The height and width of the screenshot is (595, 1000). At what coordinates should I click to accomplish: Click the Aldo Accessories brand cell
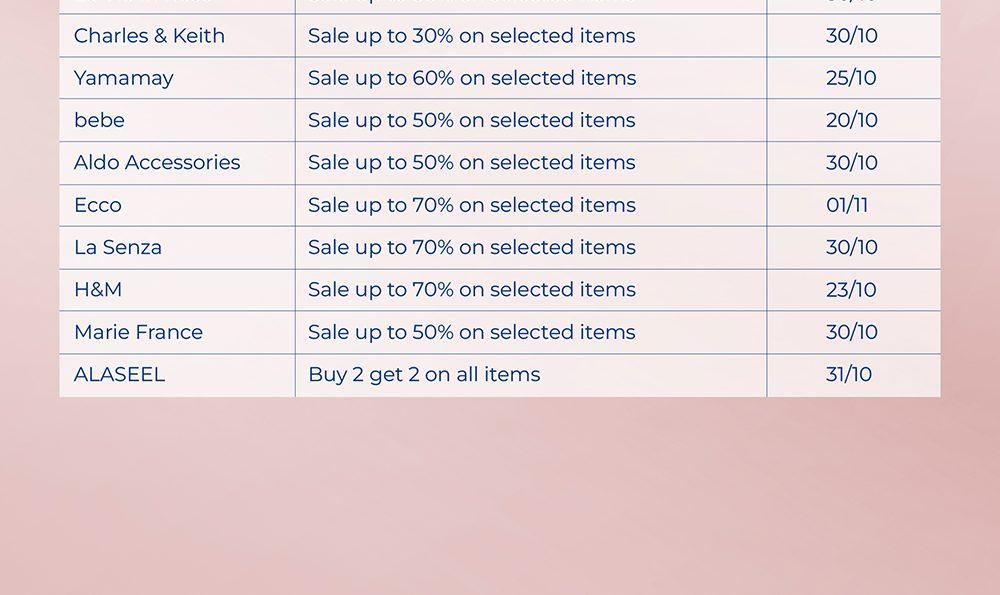coord(157,163)
